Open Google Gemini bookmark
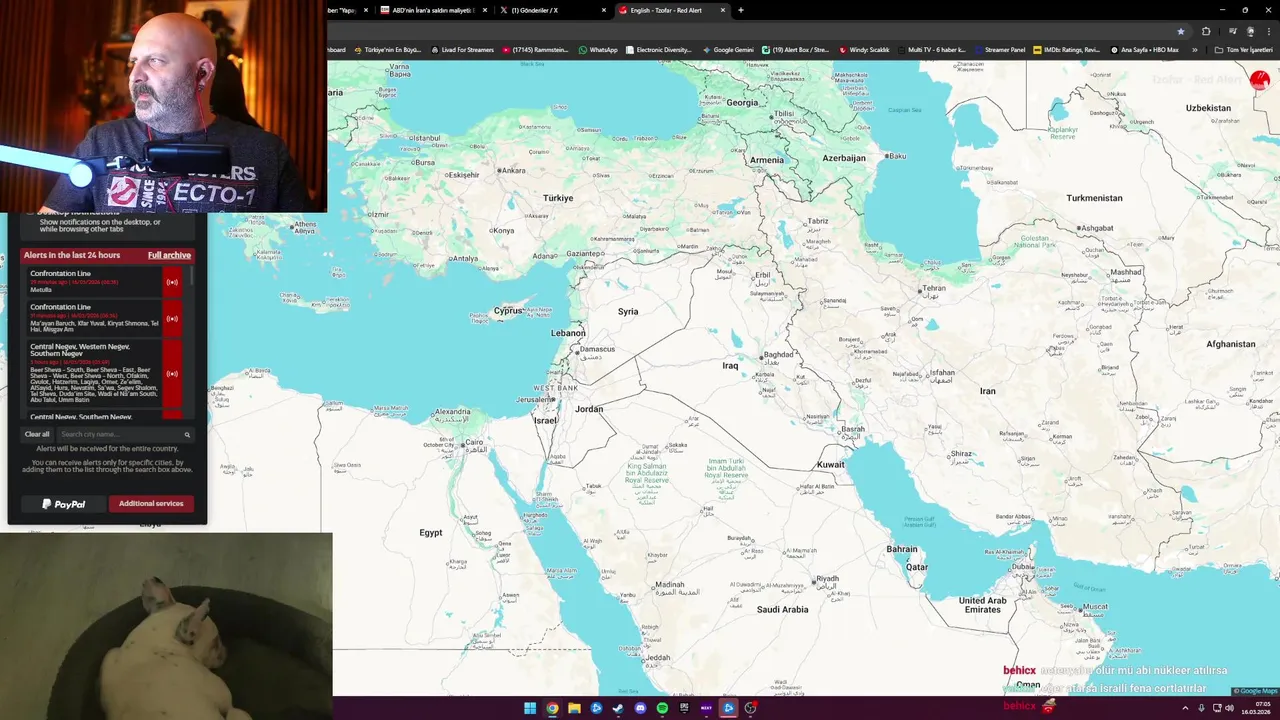The width and height of the screenshot is (1280, 720). [728, 49]
